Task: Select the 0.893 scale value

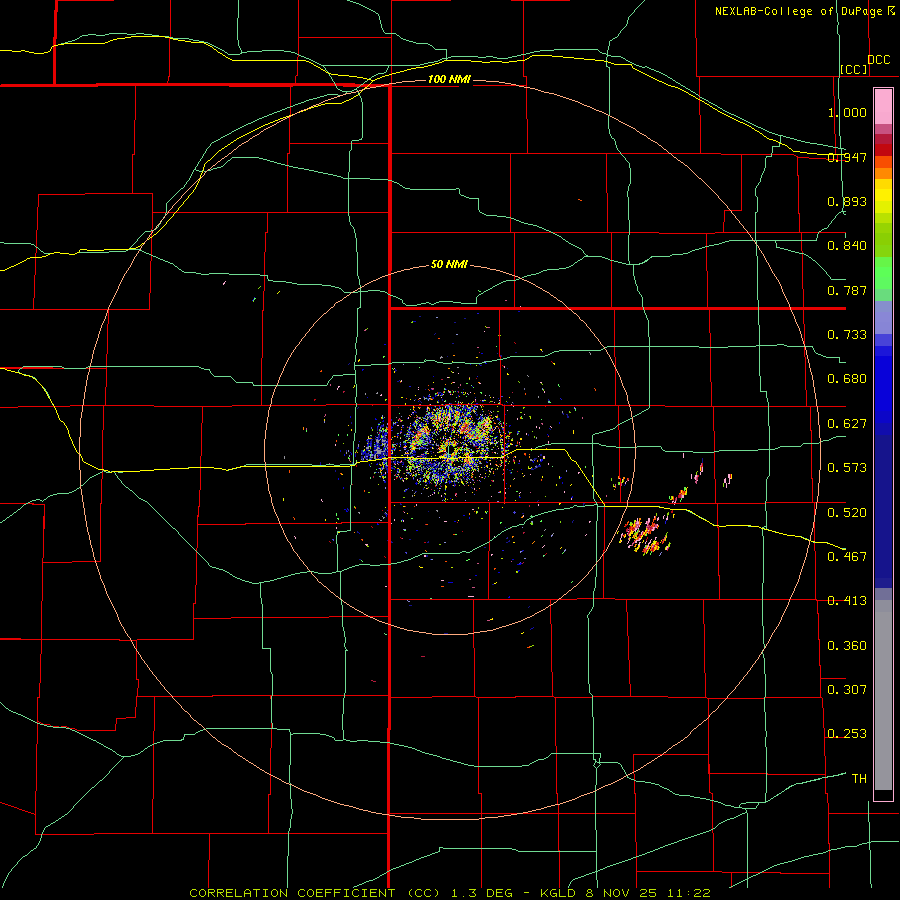Action: 847,201
